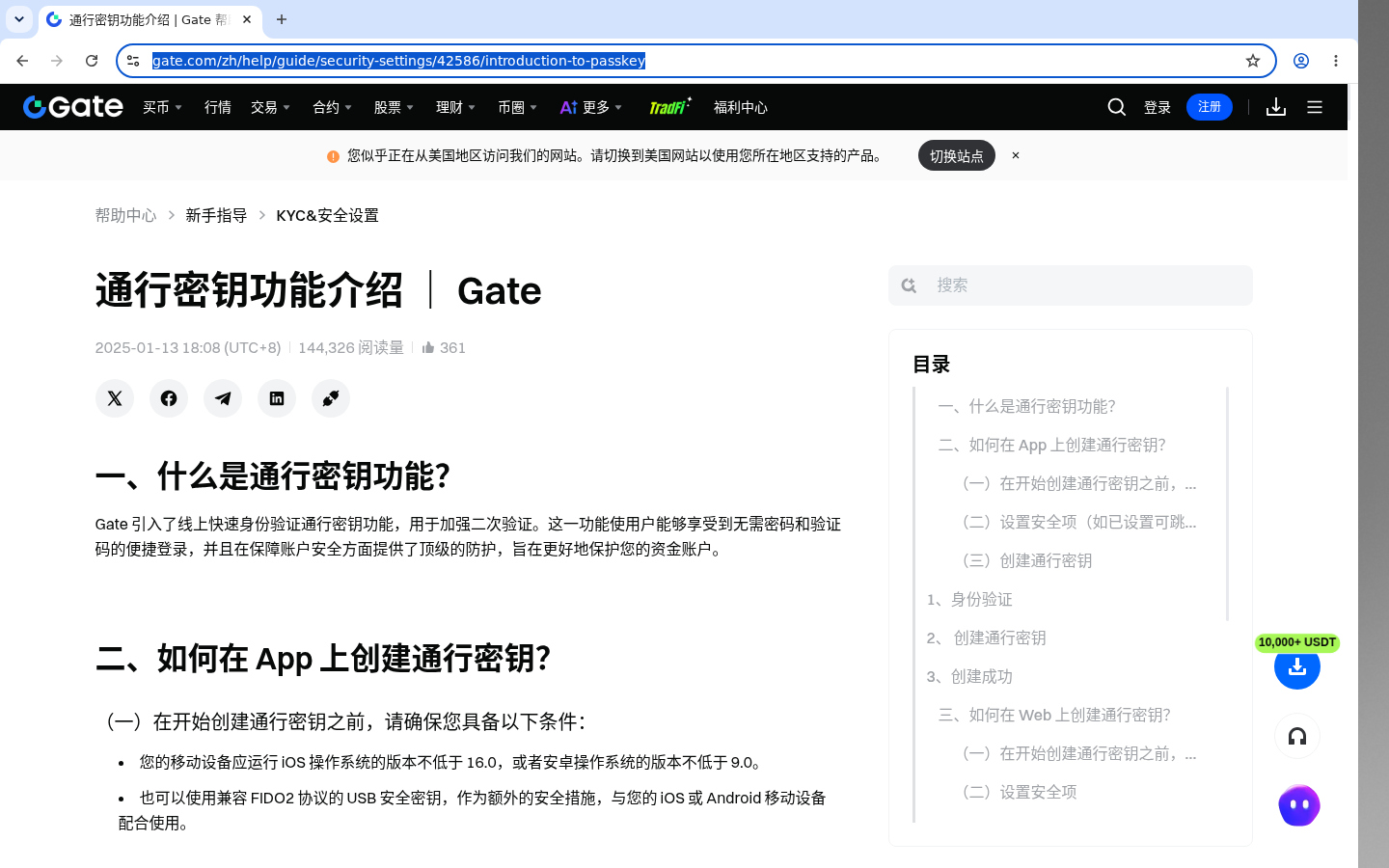Expand the 买币 dropdown menu

(163, 107)
